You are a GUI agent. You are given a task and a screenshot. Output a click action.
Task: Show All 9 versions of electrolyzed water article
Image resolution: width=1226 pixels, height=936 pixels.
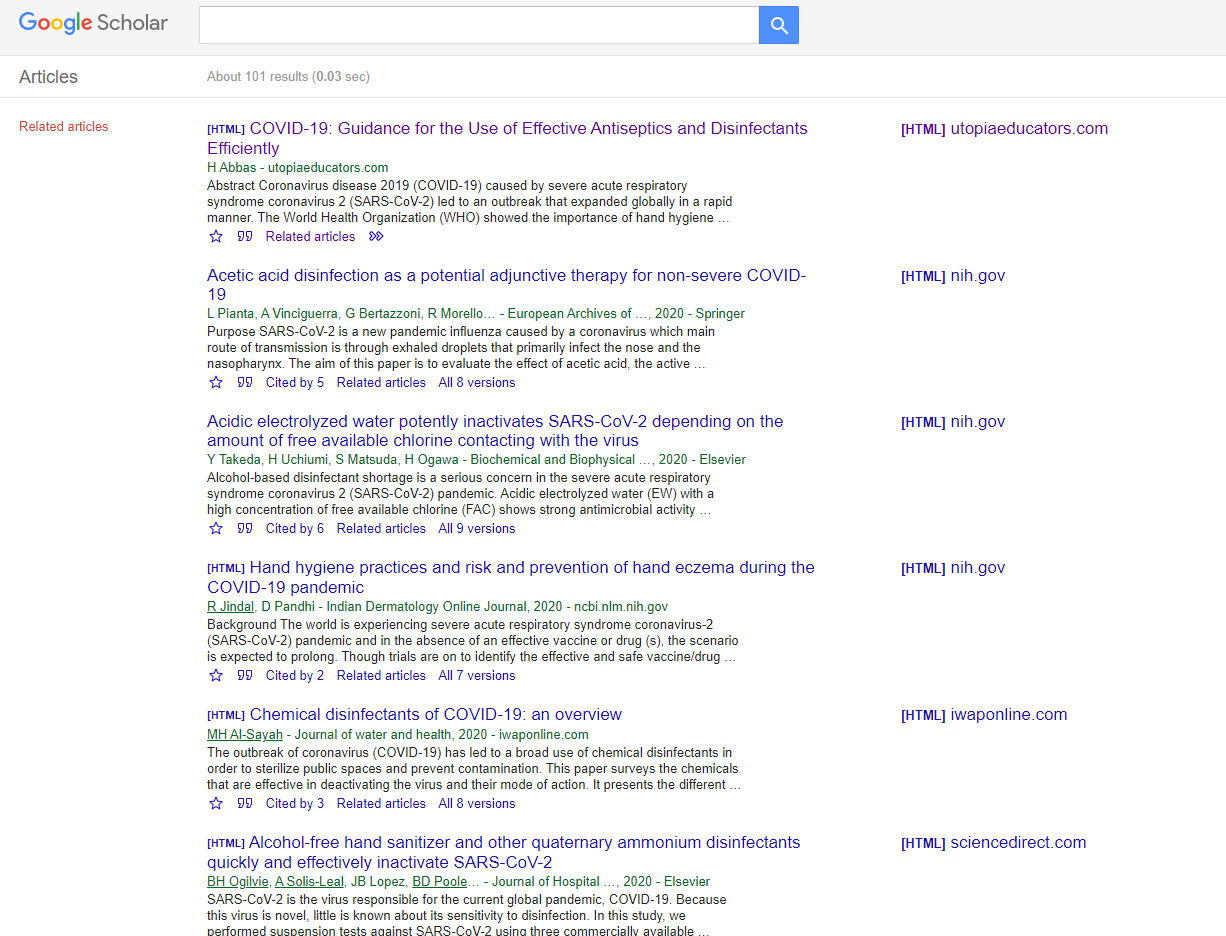(x=476, y=528)
